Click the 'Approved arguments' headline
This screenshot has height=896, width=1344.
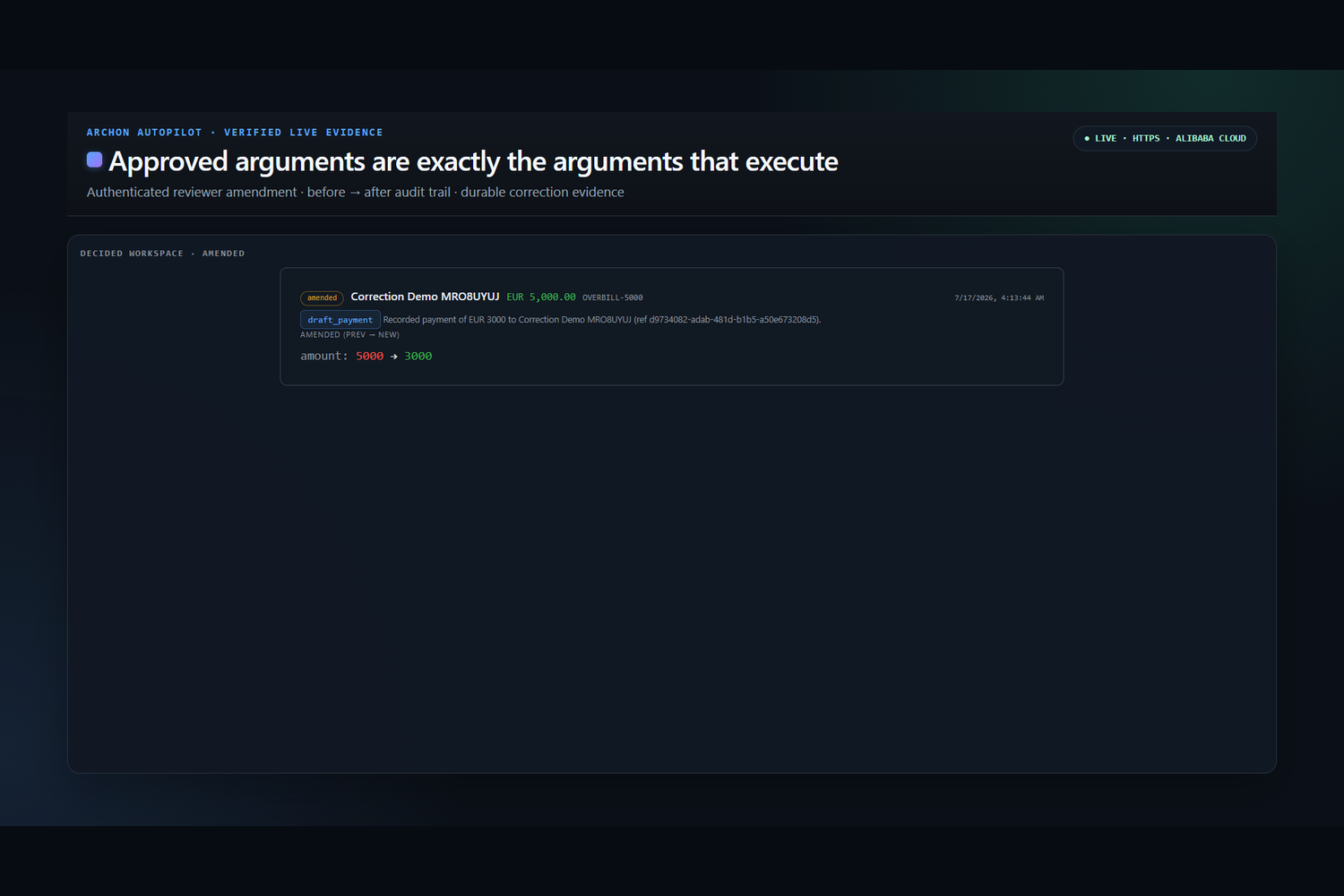pyautogui.click(x=473, y=161)
